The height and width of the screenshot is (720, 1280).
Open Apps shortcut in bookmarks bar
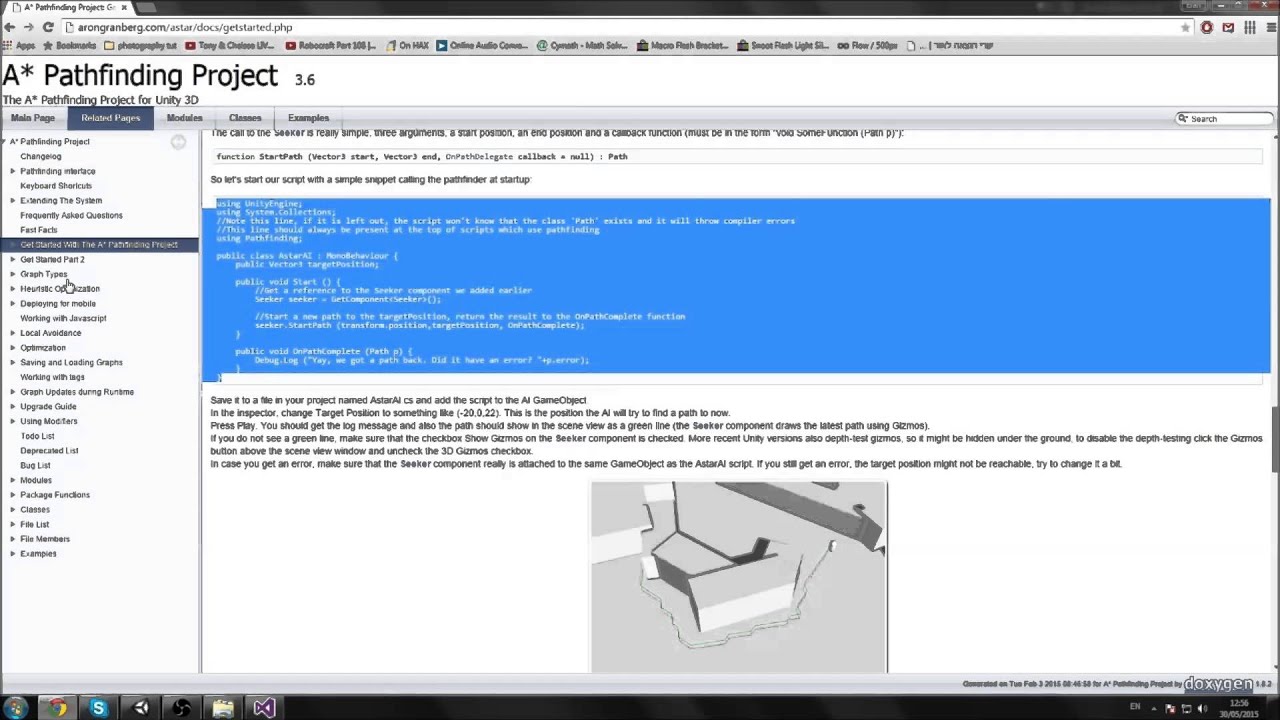pos(19,45)
